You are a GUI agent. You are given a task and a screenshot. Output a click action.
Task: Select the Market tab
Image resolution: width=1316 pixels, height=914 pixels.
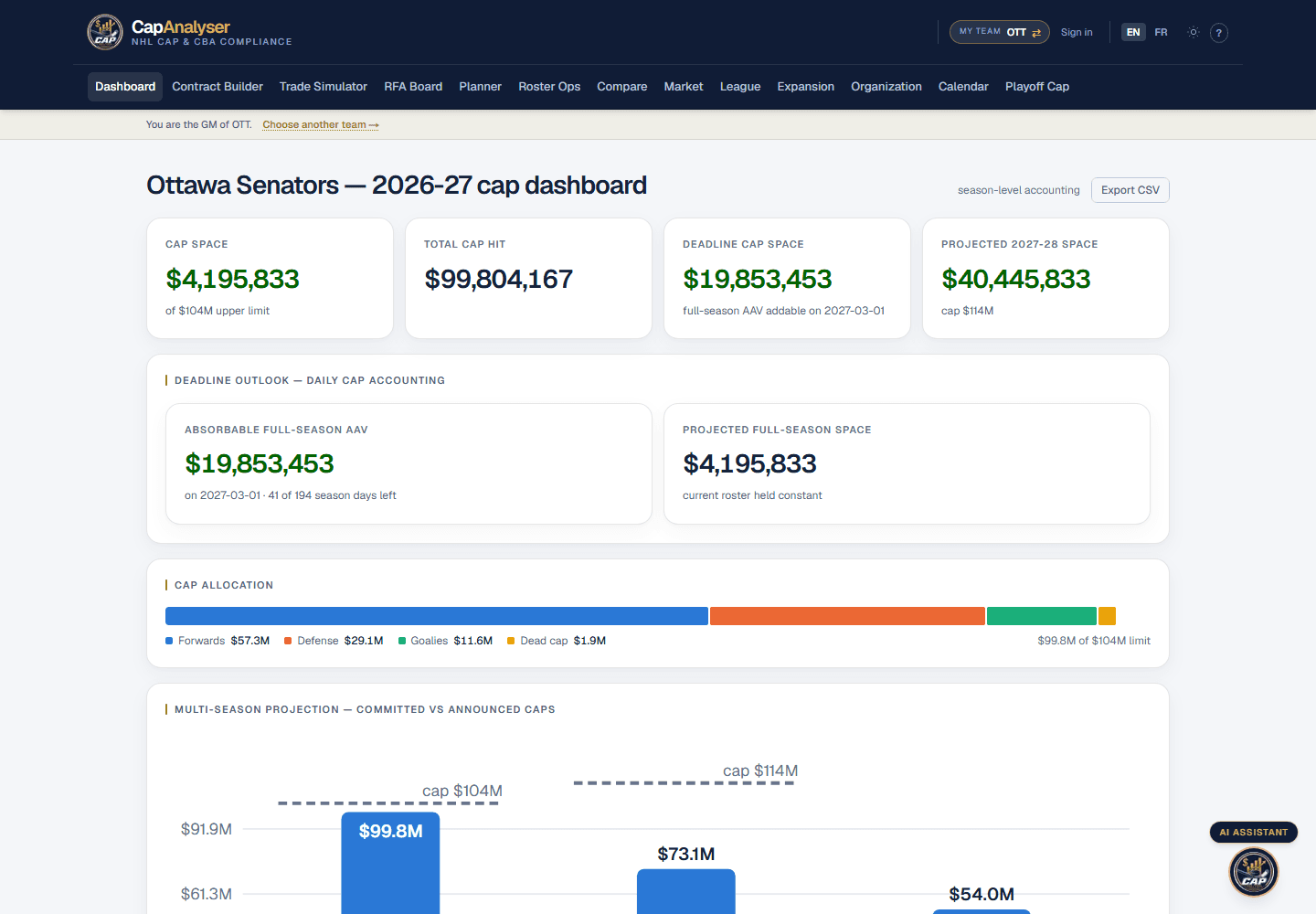pos(684,87)
